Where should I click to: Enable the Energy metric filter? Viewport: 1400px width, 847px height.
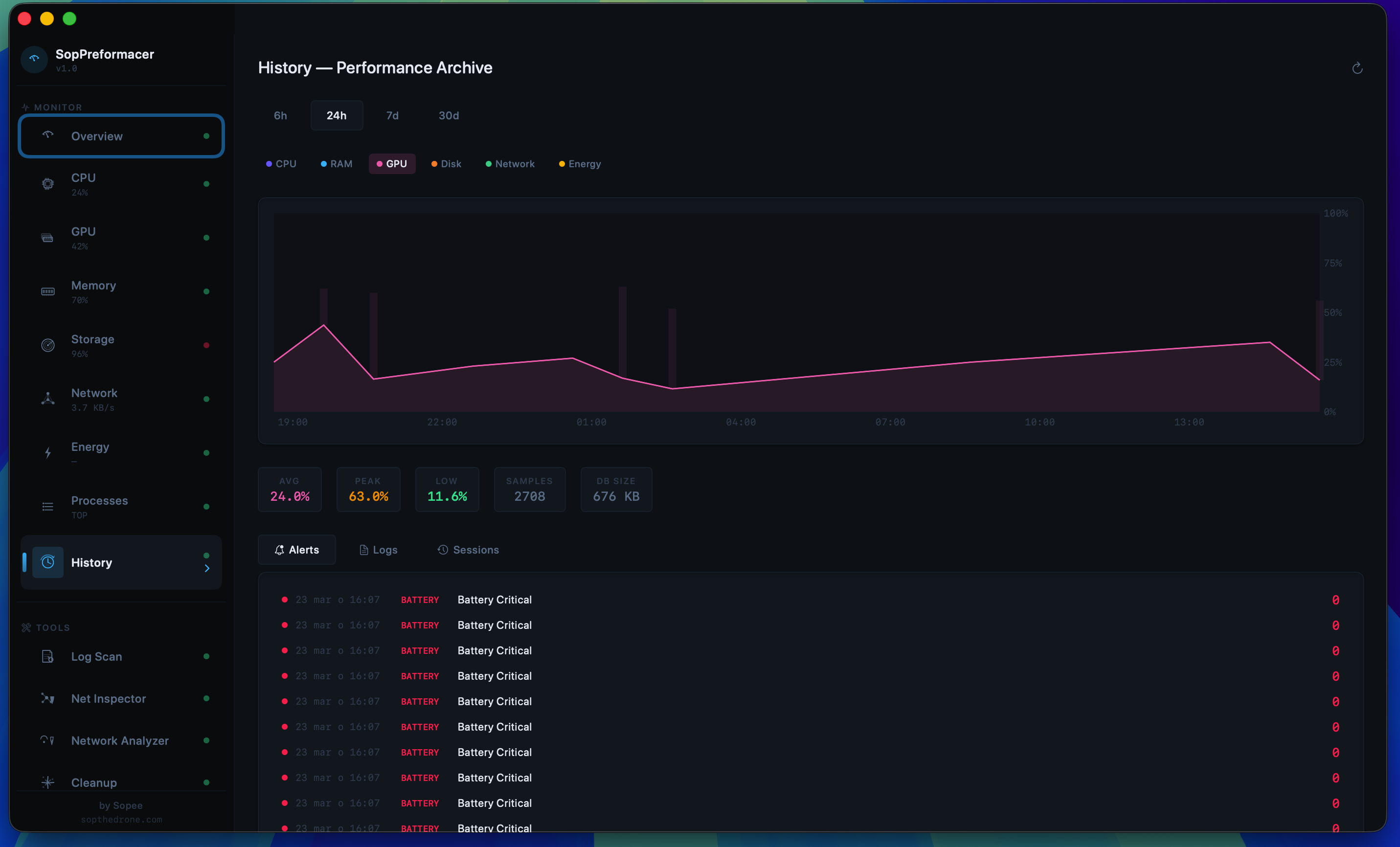579,164
